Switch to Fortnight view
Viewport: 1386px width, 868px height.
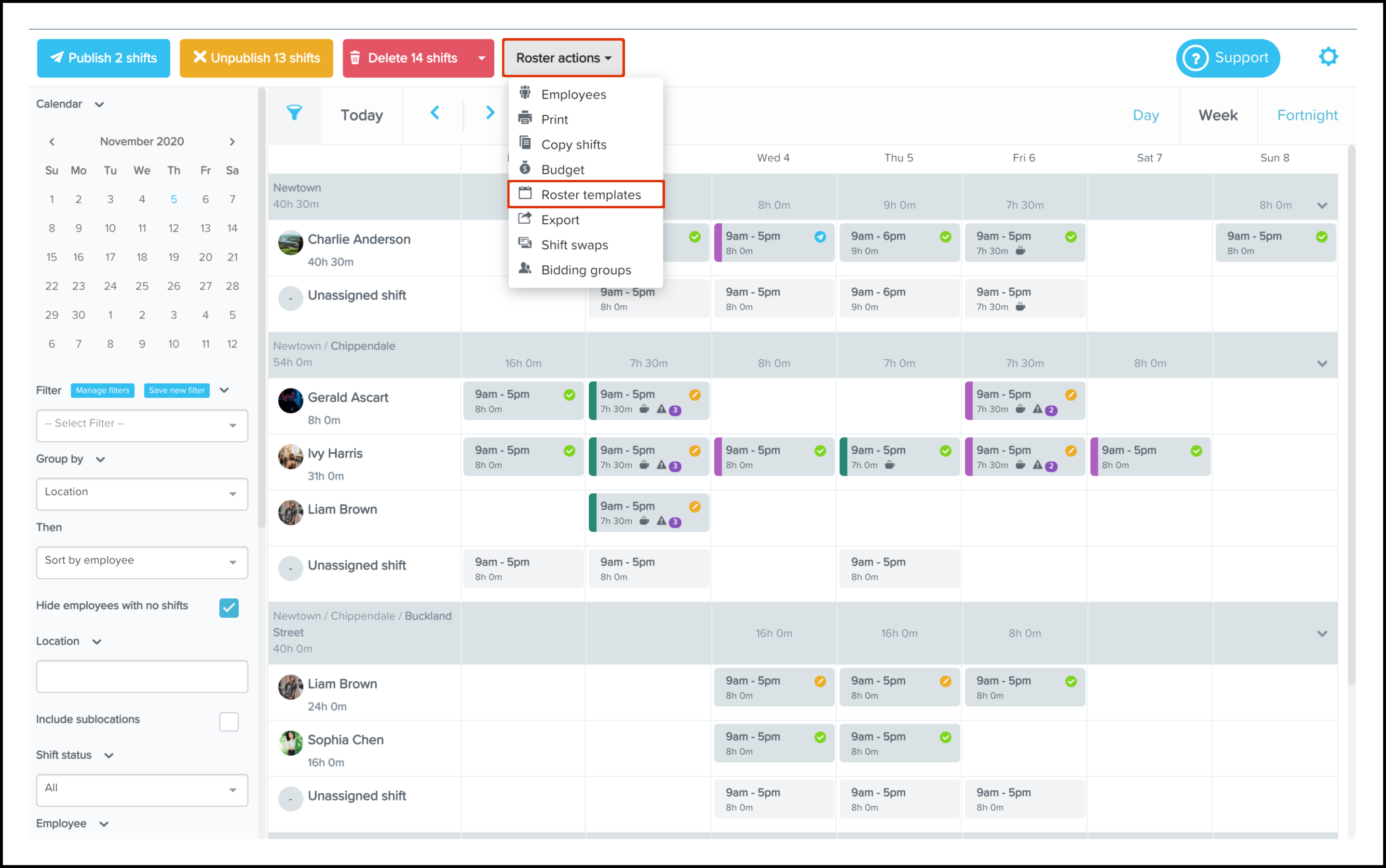point(1307,115)
